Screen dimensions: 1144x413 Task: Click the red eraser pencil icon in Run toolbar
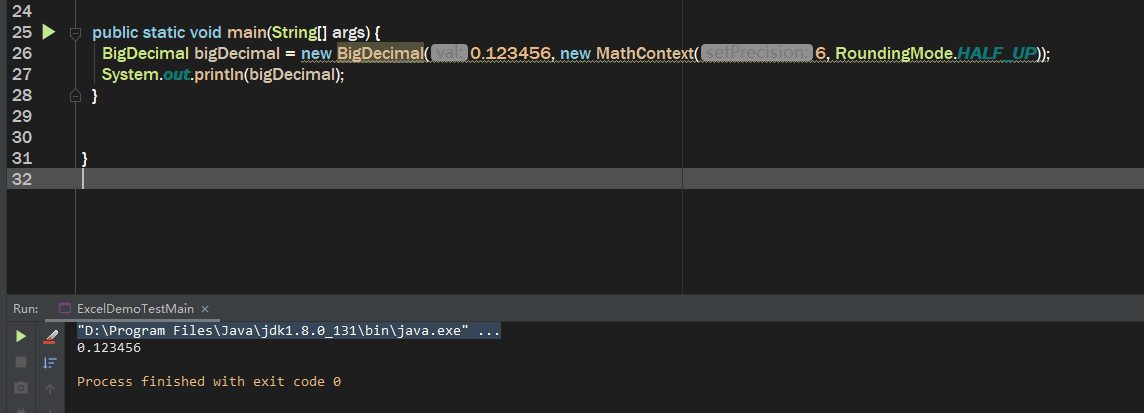coord(49,336)
